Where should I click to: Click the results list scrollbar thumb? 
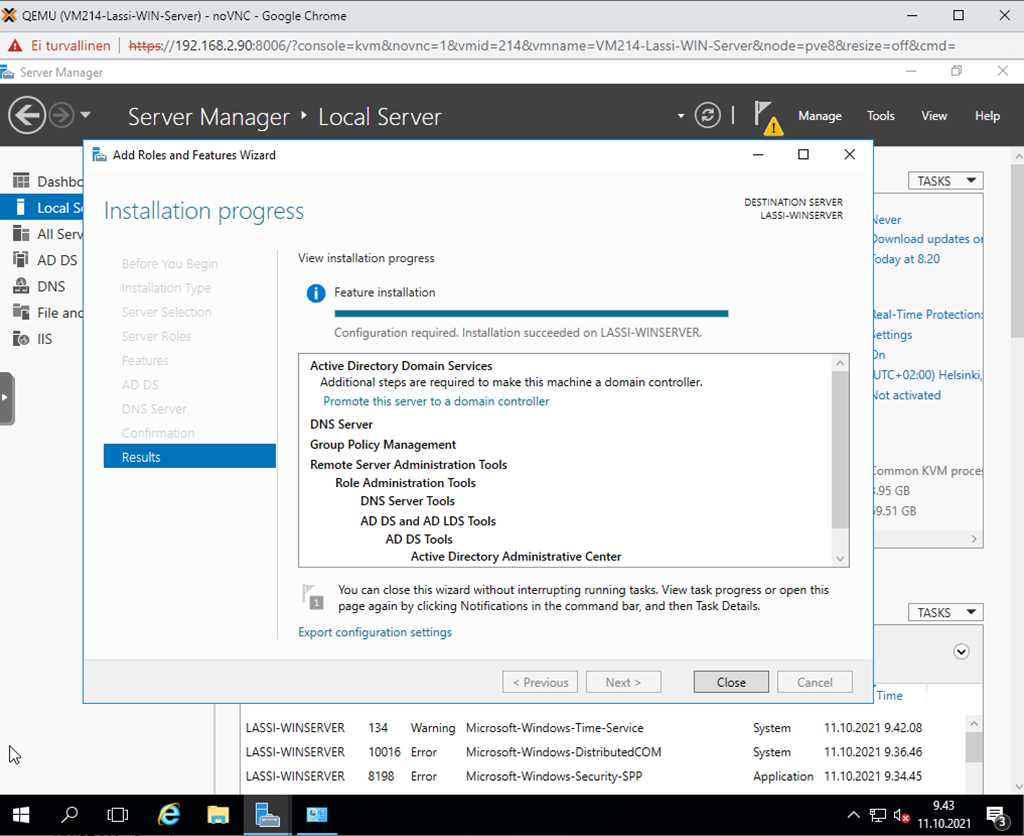click(840, 451)
